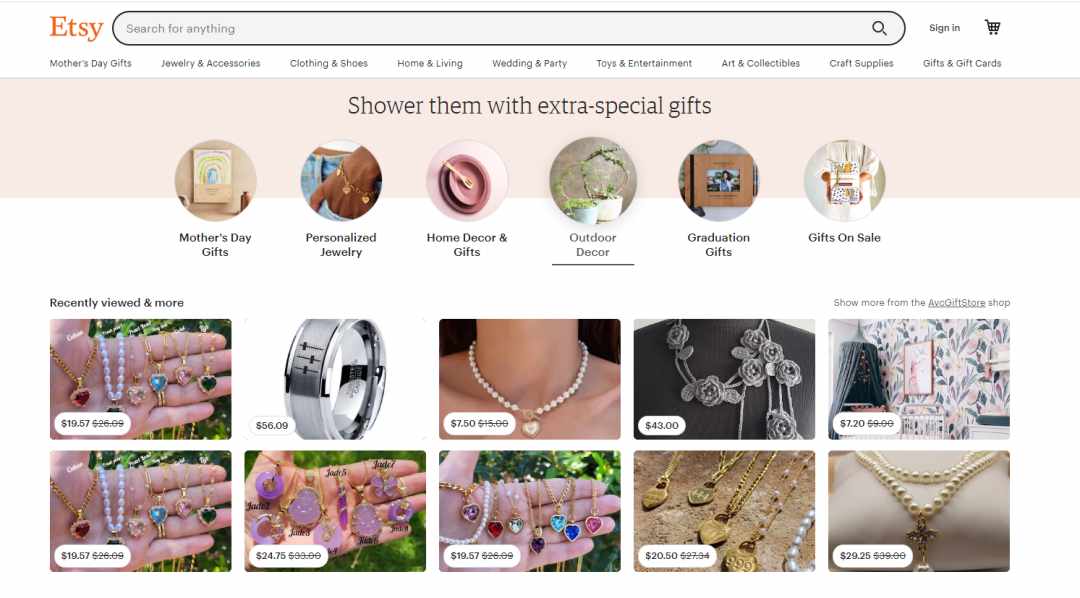Click the Sign in button
Viewport: 1080px width, 598px height.
[x=944, y=28]
